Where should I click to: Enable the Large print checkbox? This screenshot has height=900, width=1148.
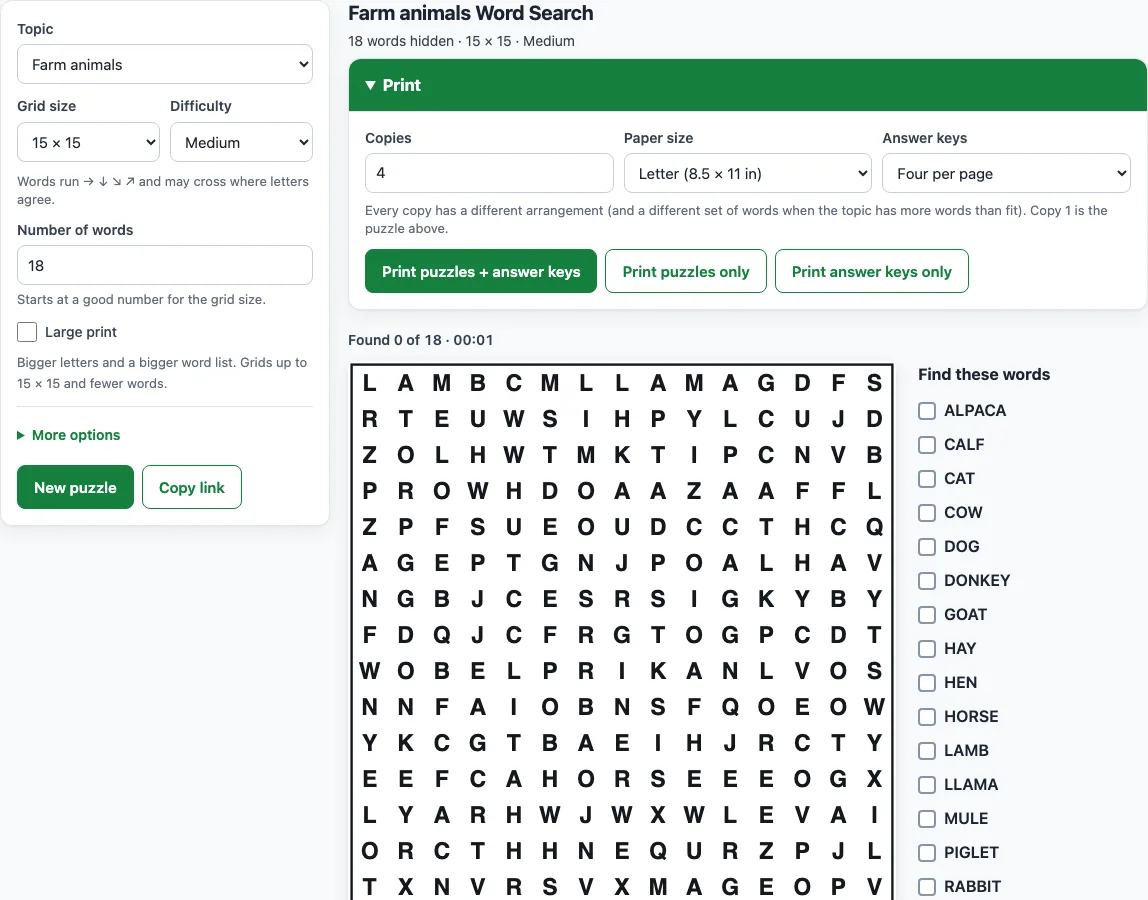click(27, 332)
